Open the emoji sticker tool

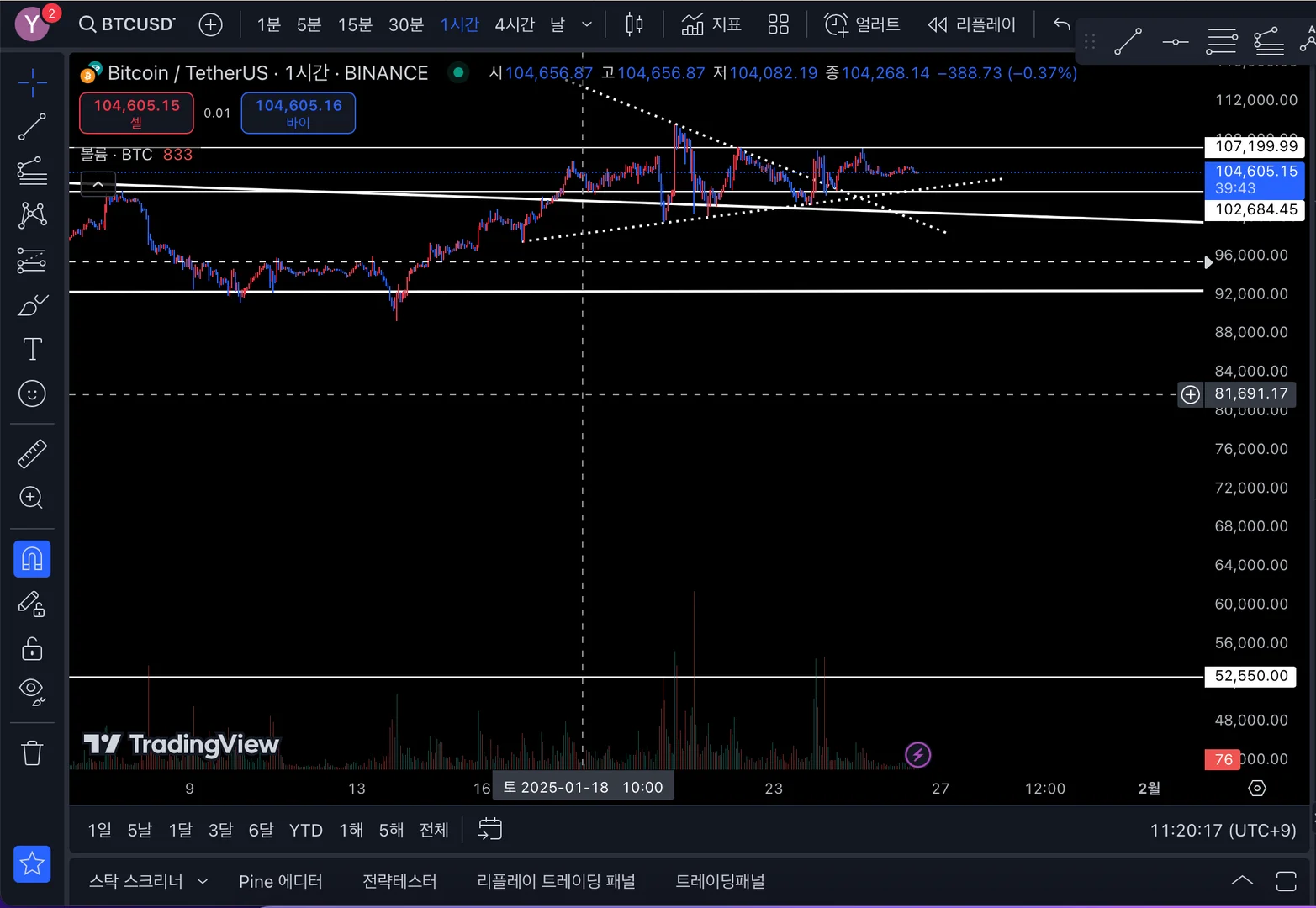(32, 393)
